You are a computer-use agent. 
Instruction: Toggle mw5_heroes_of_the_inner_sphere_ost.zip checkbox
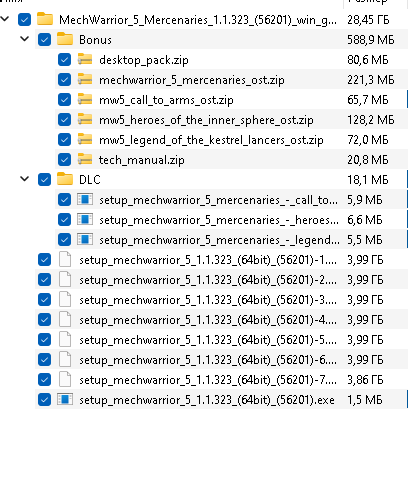[x=64, y=119]
